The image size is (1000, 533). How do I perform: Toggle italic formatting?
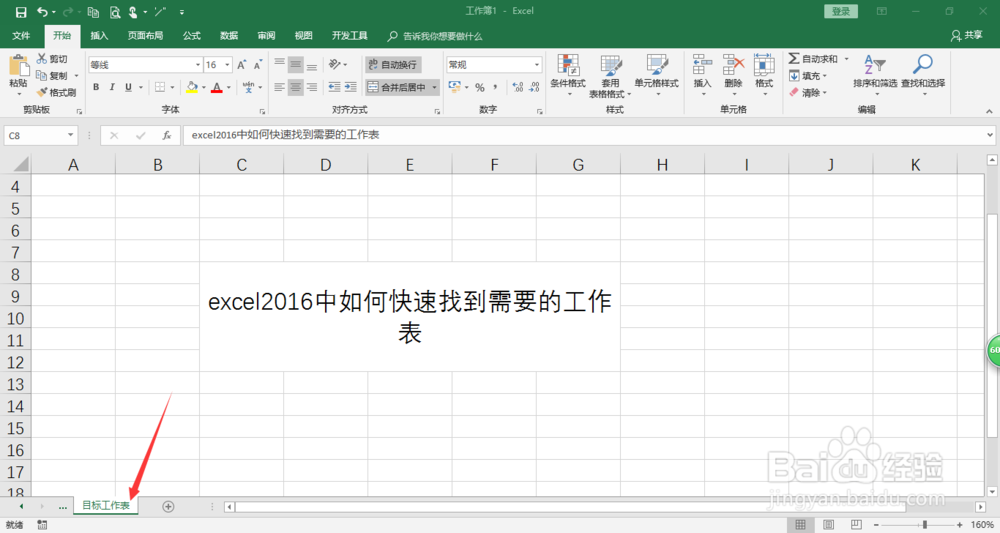(x=112, y=87)
